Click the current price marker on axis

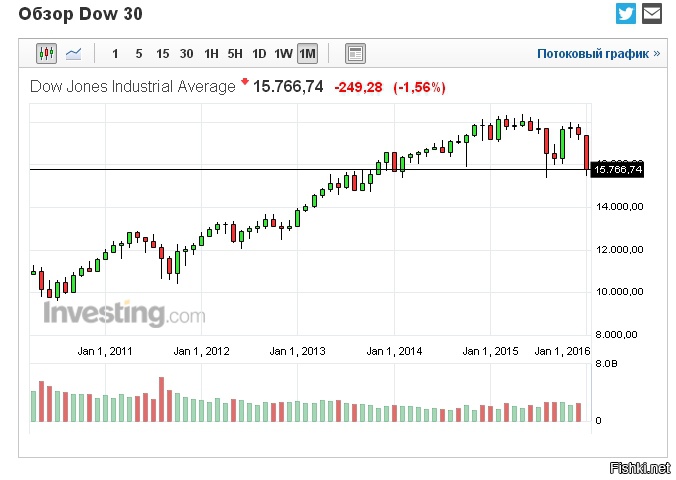tap(617, 169)
